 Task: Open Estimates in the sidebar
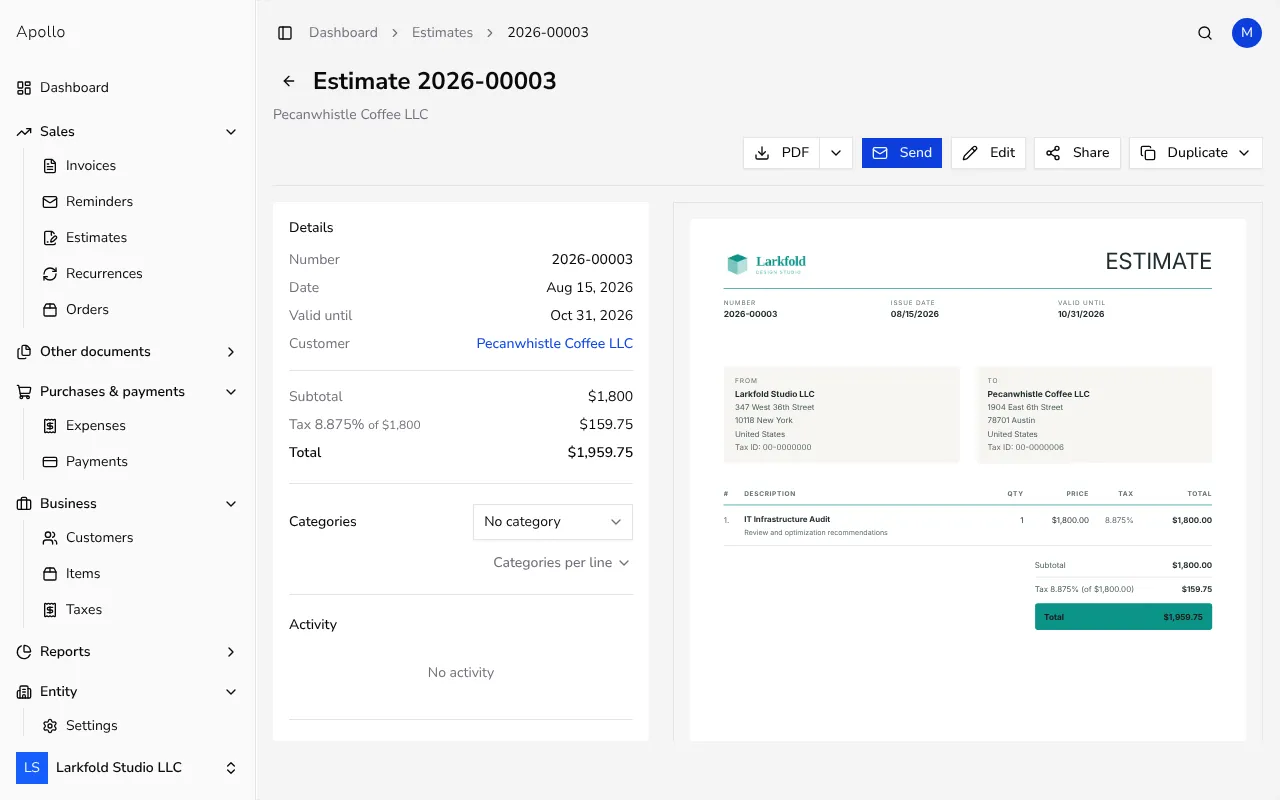pyautogui.click(x=139, y=238)
